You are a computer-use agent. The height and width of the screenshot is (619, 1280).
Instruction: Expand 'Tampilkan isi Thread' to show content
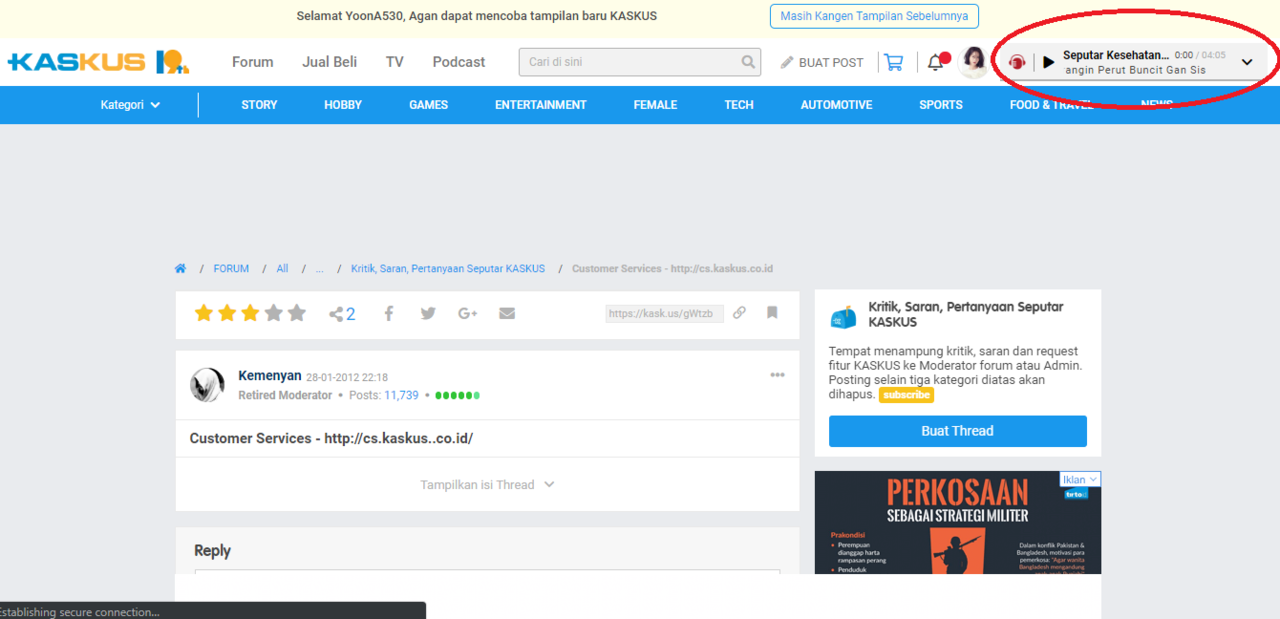point(487,484)
